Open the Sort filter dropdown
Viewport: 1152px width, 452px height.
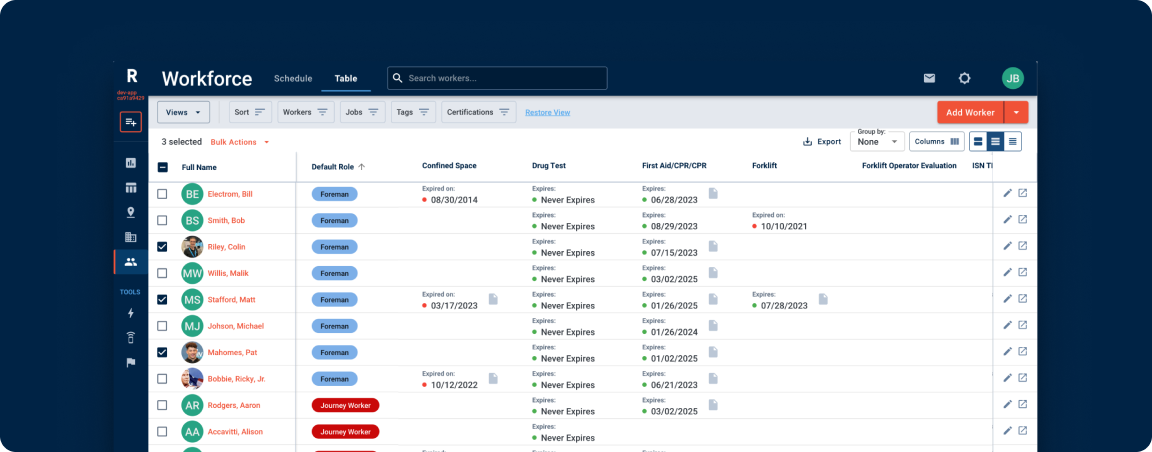click(251, 112)
